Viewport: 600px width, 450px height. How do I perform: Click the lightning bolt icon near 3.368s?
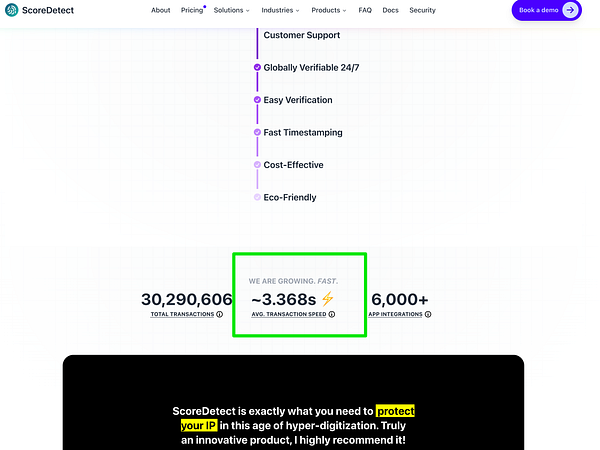tap(327, 299)
